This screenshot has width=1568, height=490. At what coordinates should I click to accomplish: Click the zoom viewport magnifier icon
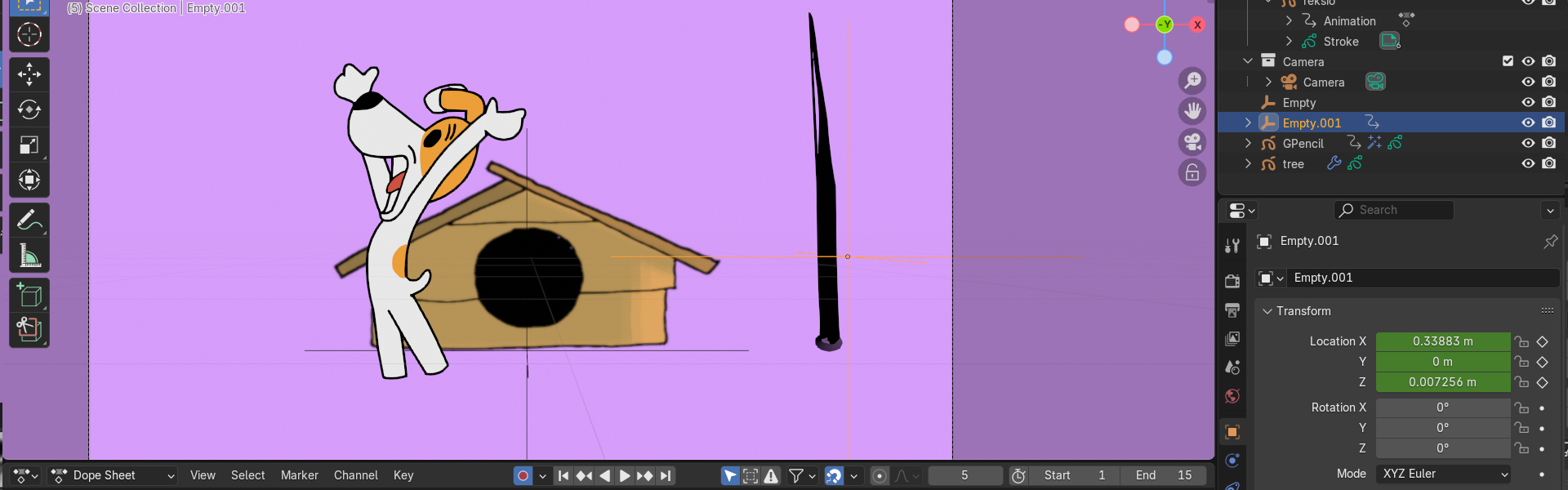pyautogui.click(x=1192, y=80)
